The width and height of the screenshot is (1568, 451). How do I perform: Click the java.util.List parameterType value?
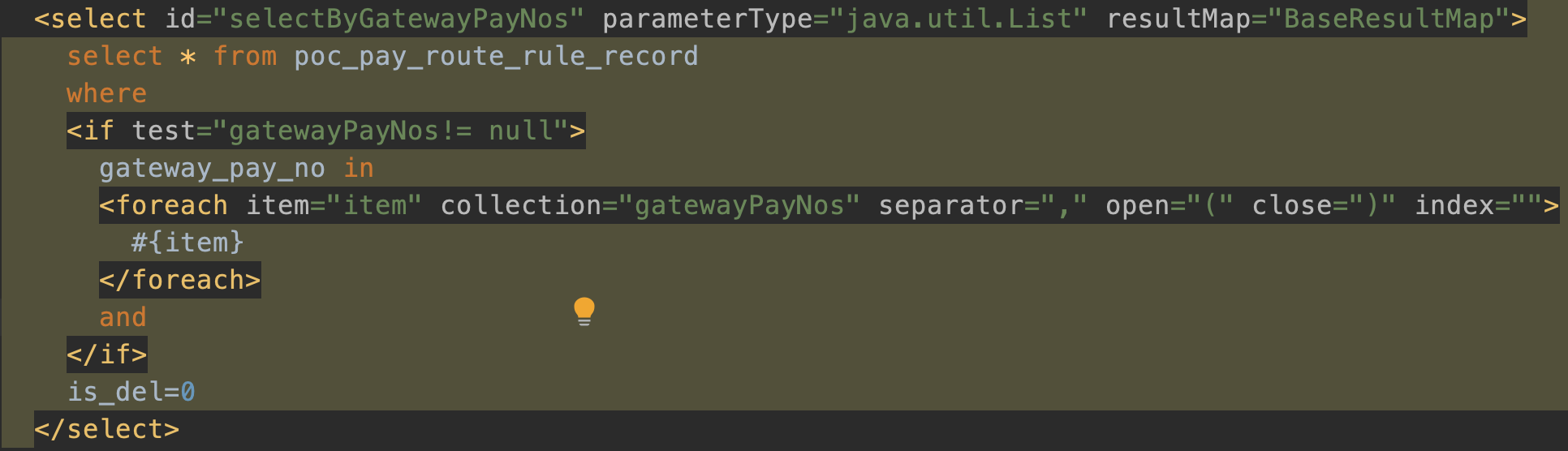[958, 19]
